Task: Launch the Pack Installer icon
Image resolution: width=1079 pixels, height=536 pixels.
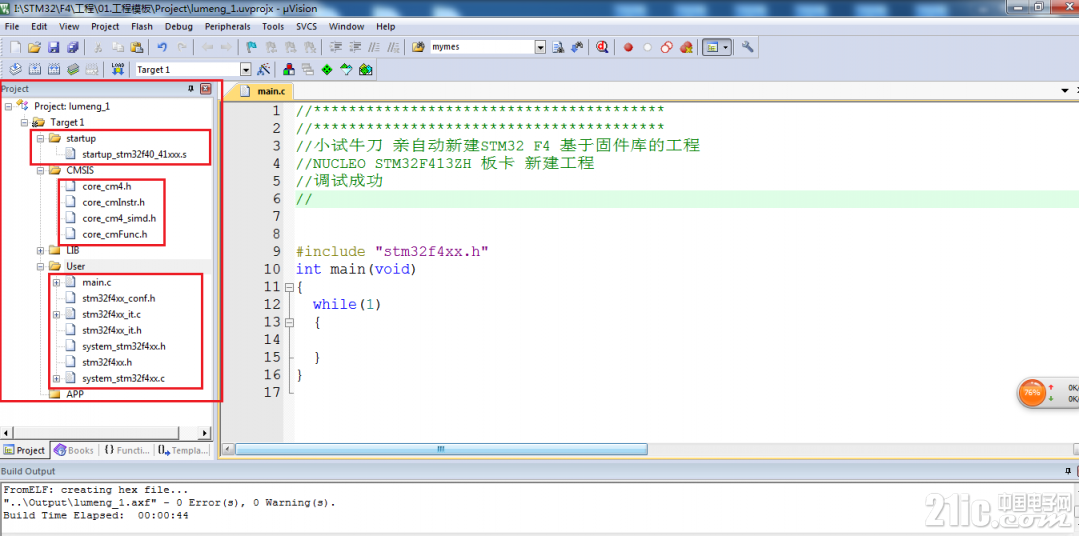Action: coord(365,69)
